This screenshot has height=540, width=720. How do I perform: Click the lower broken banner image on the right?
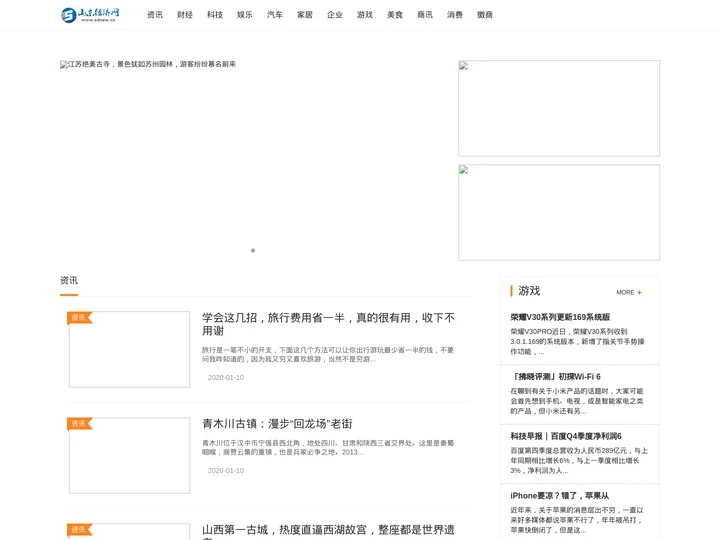click(x=559, y=212)
